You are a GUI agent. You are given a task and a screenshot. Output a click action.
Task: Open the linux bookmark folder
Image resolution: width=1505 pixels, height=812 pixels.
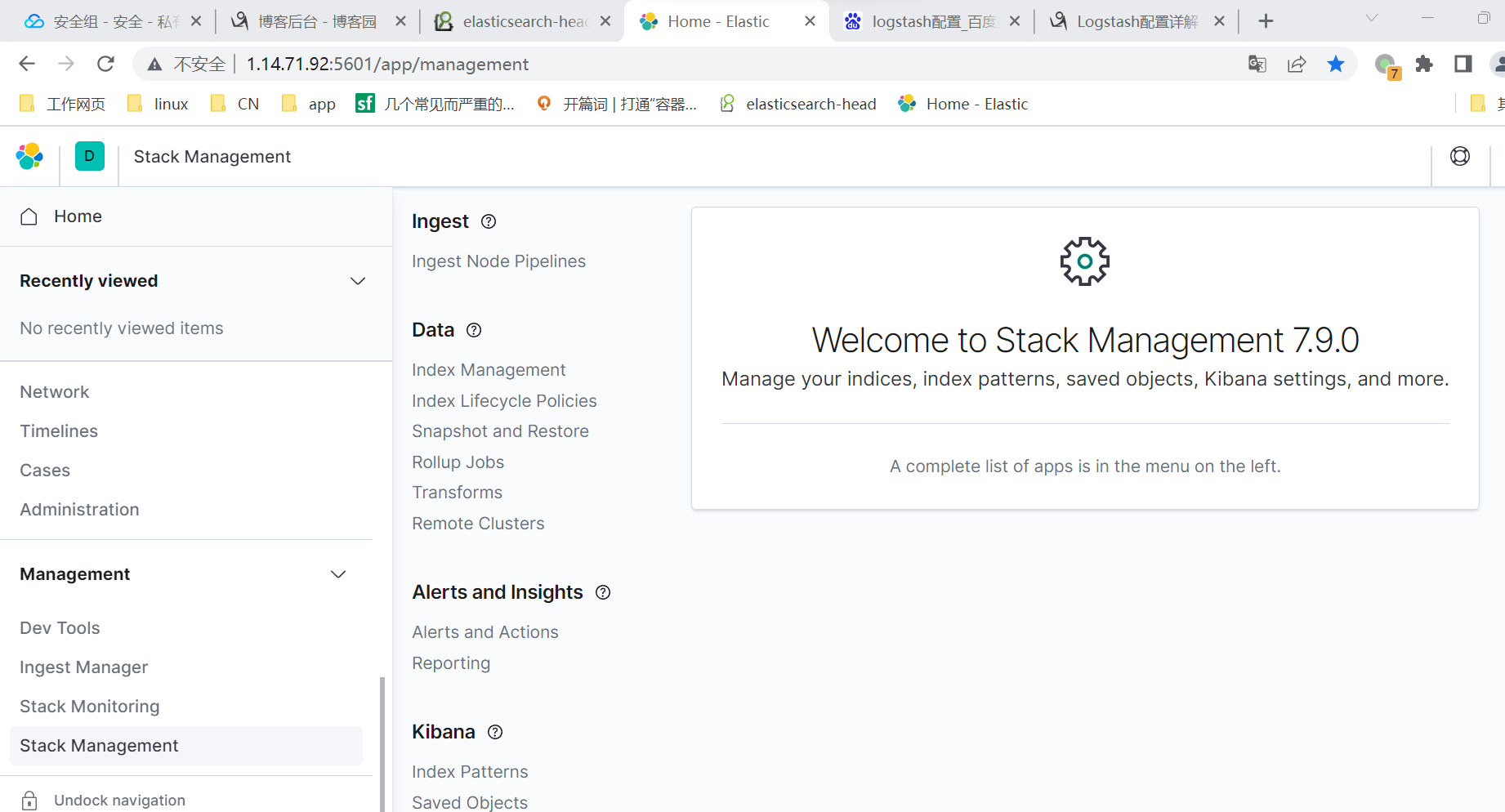(158, 104)
